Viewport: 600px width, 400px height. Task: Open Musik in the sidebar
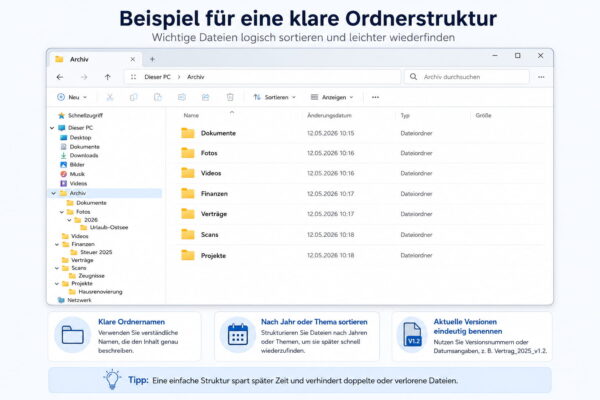72,174
